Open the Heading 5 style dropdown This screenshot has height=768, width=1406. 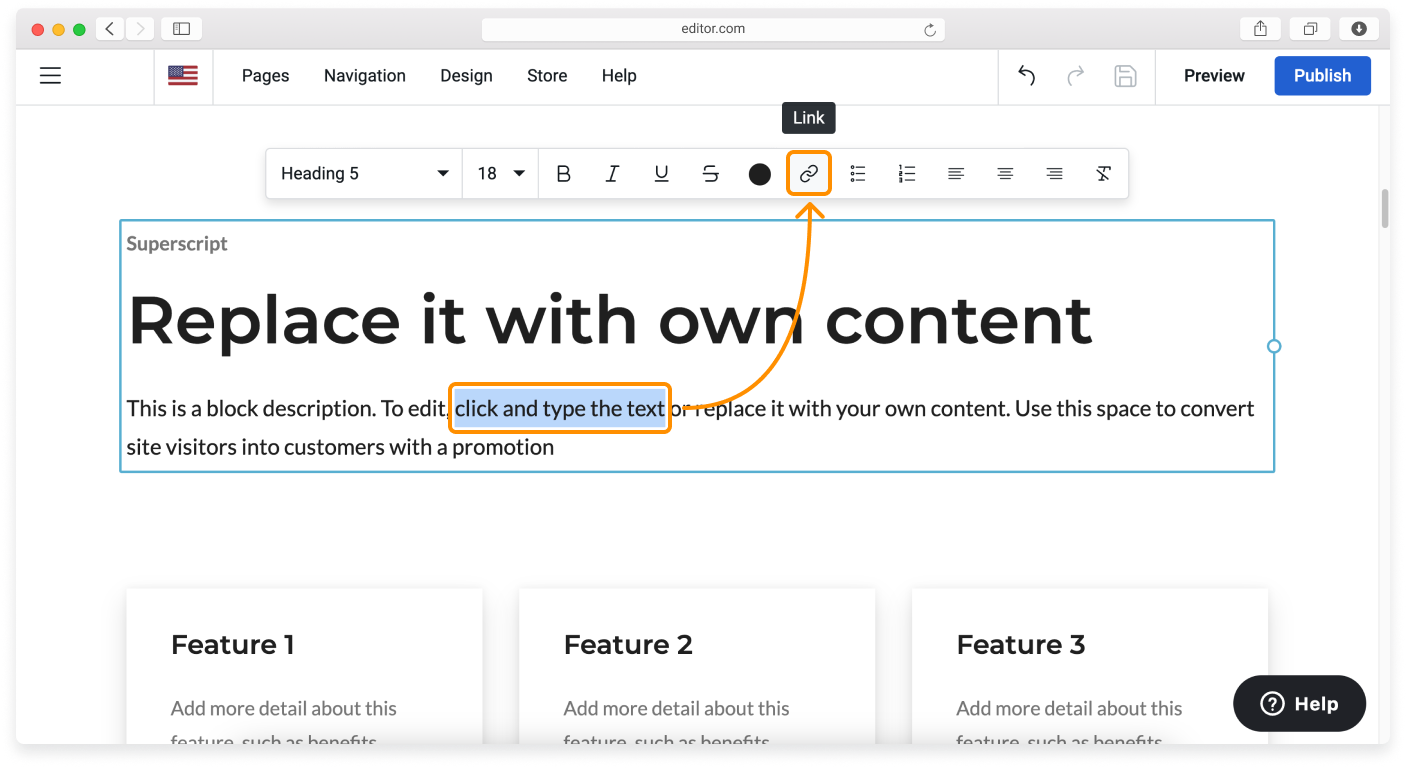(364, 174)
